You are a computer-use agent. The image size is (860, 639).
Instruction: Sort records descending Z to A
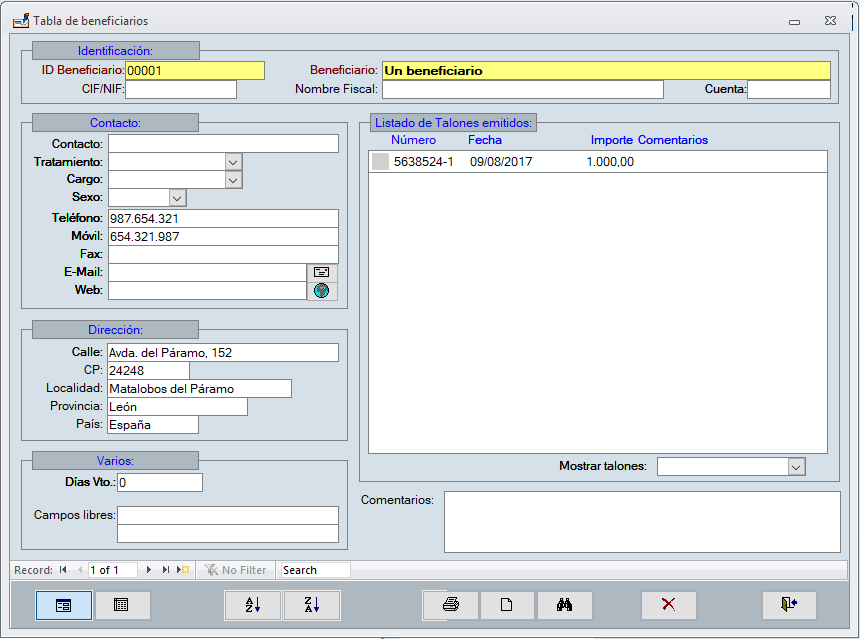(312, 605)
